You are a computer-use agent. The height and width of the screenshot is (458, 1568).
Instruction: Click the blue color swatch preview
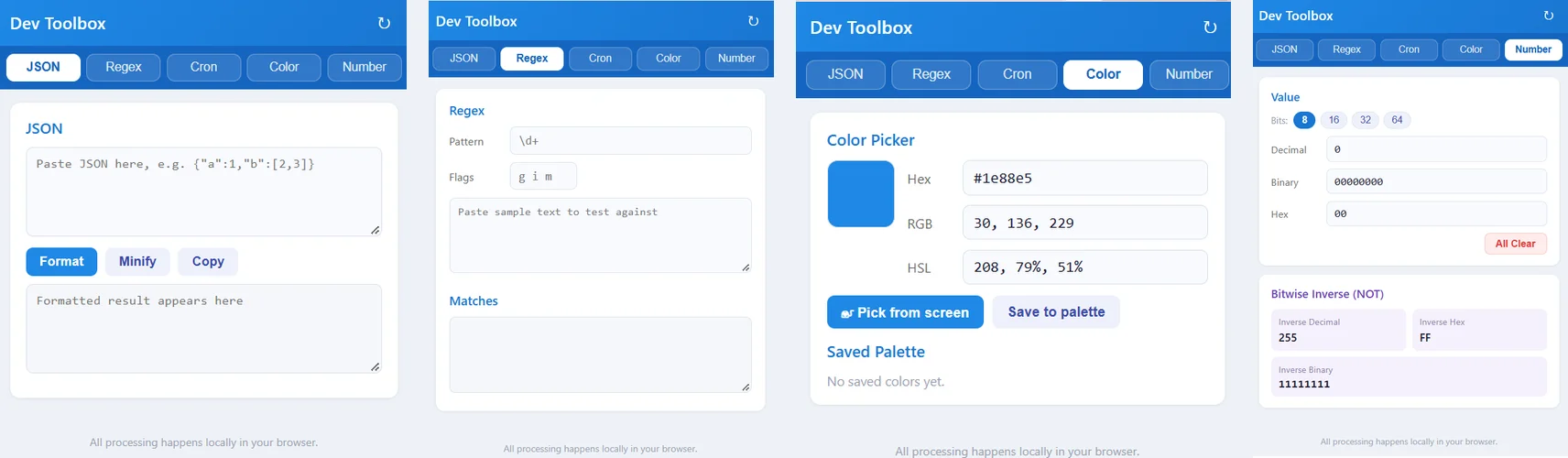click(x=861, y=194)
